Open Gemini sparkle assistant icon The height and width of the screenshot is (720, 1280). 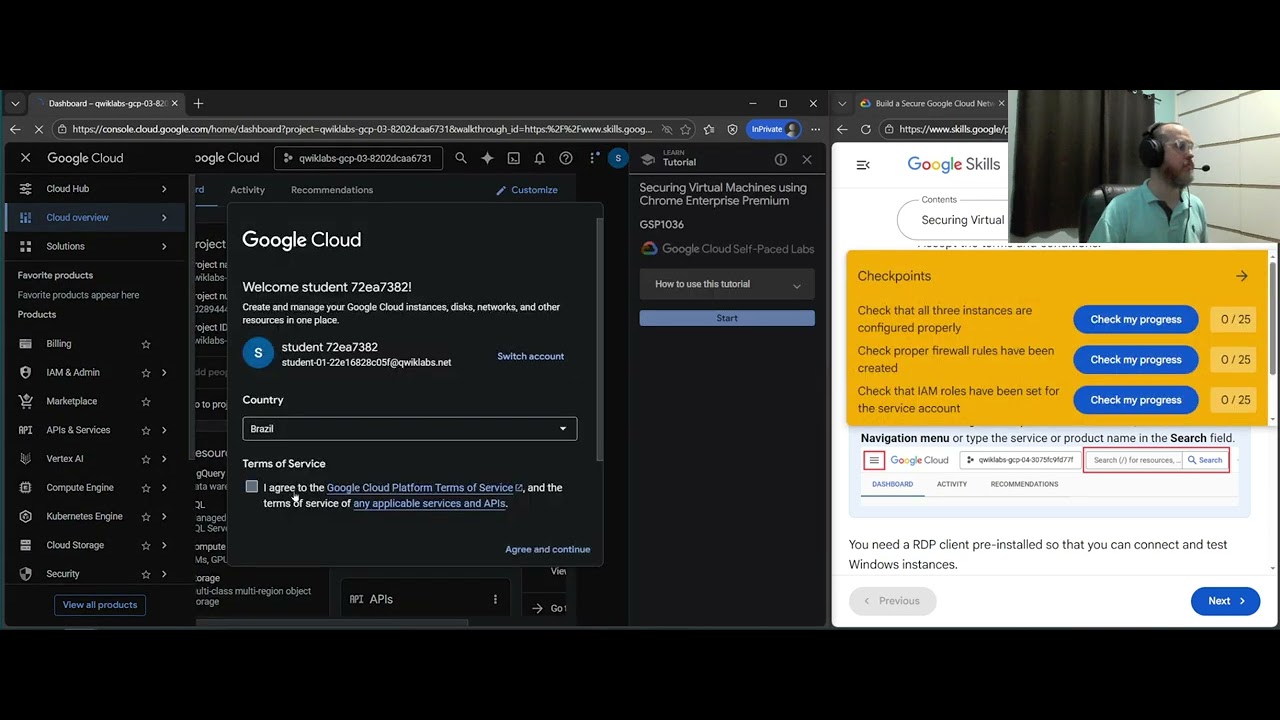tap(487, 158)
